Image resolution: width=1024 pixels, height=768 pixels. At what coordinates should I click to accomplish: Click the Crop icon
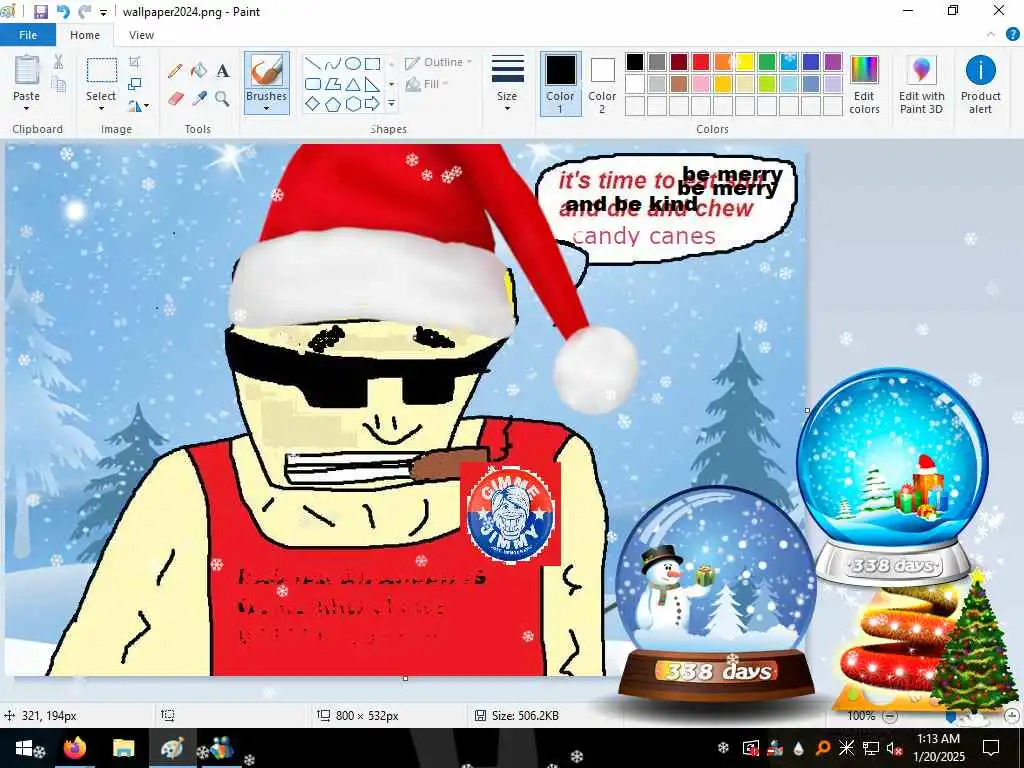point(135,63)
